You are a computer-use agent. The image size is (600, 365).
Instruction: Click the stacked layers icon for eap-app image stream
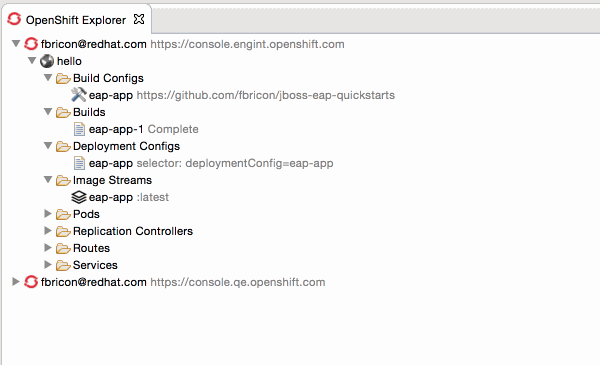coord(79,197)
